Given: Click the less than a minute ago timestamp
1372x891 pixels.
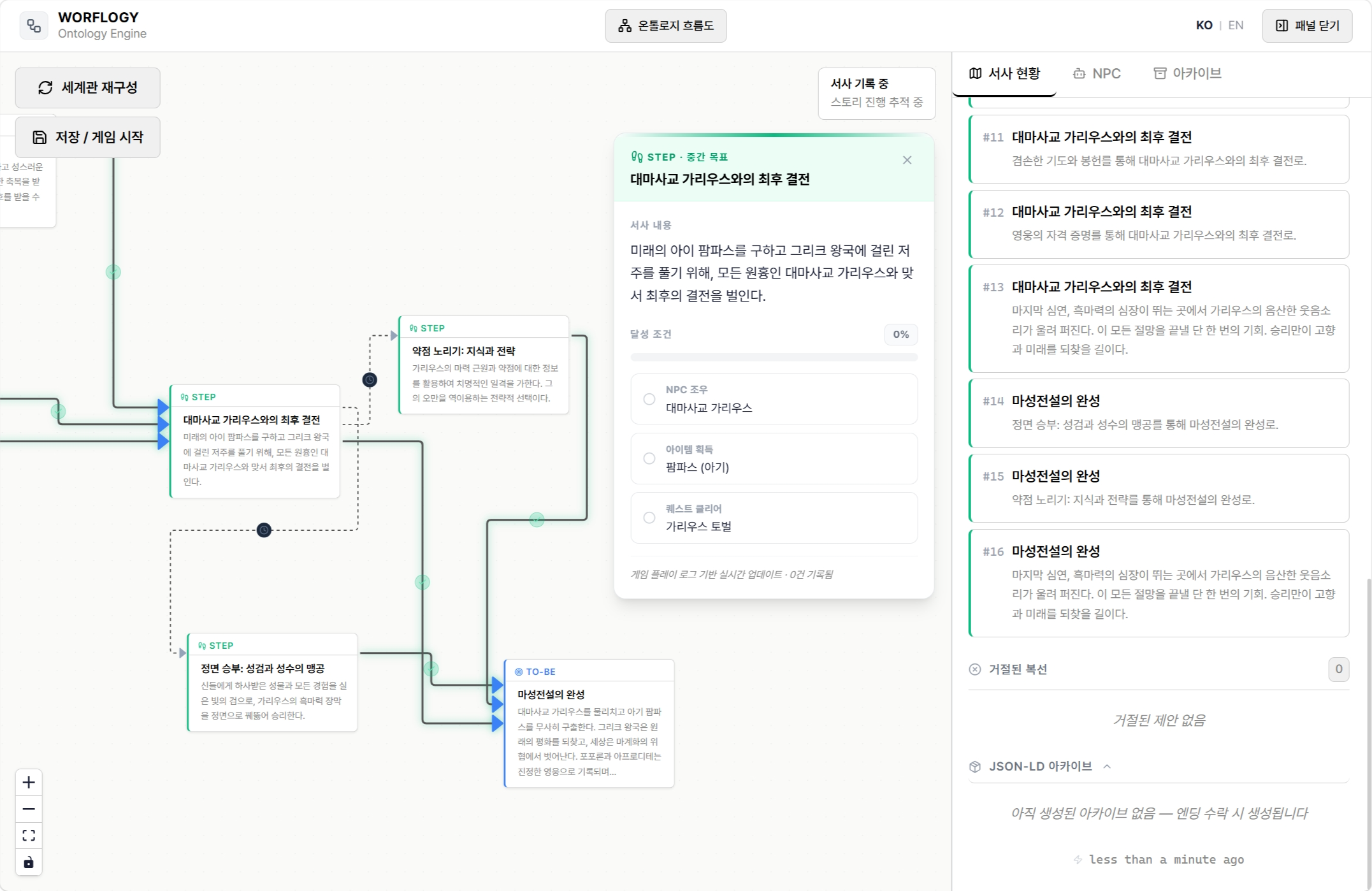Looking at the screenshot, I should (1166, 860).
